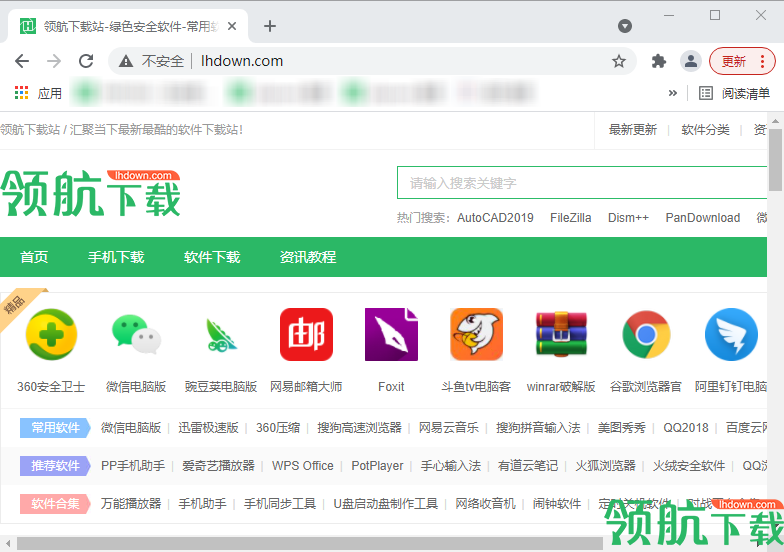
Task: Select the 资讯教程 navigation tab
Action: coord(308,257)
